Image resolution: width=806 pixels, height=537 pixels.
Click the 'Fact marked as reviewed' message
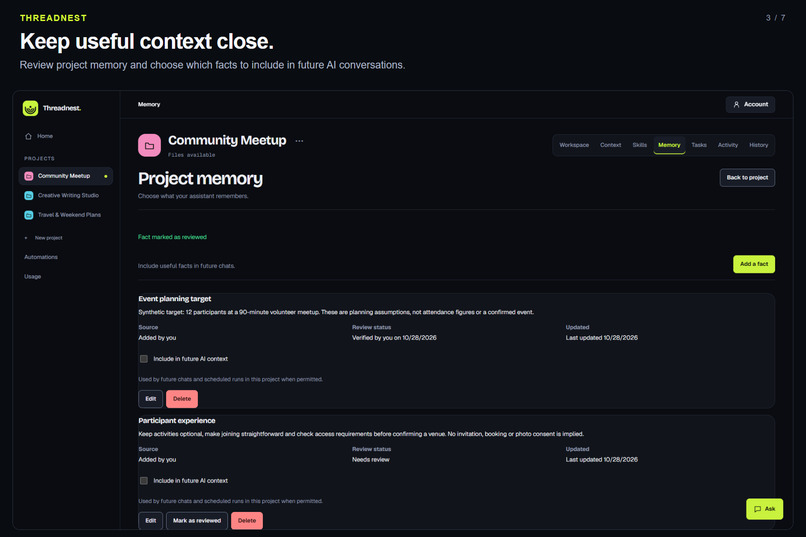tap(172, 237)
